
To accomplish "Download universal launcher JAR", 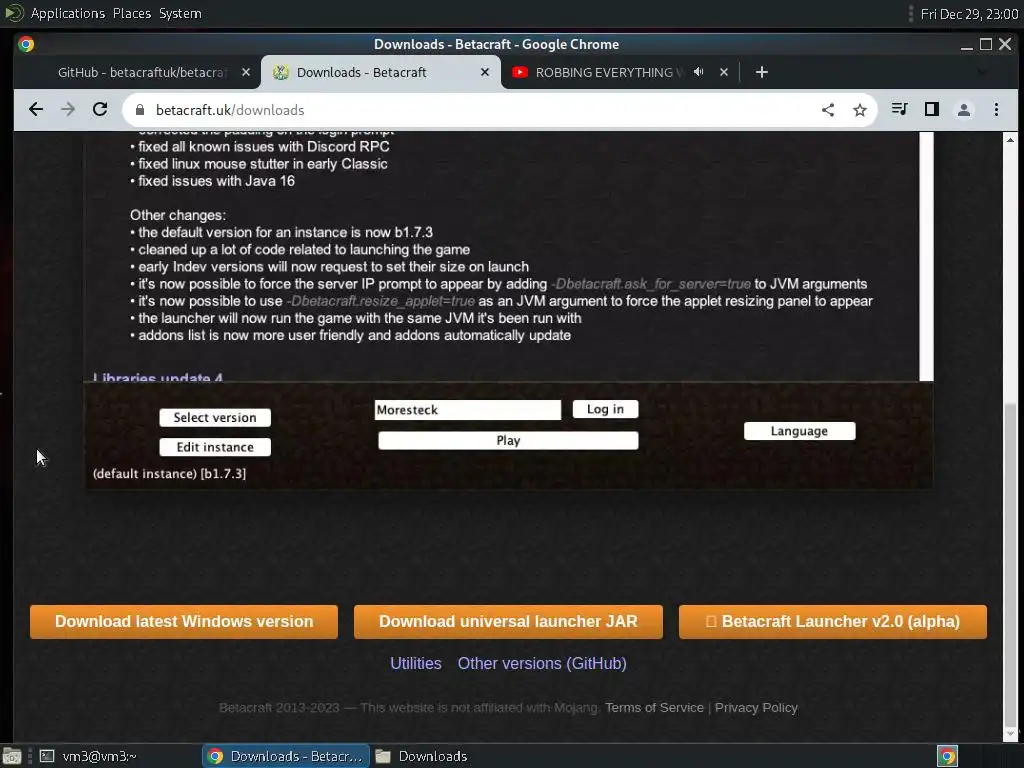I will click(508, 621).
